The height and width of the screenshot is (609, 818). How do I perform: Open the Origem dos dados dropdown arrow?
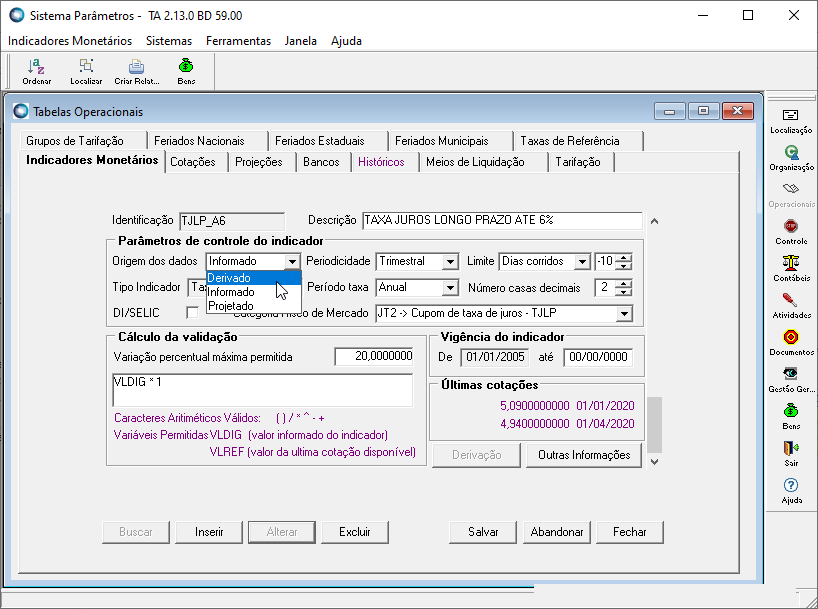(x=292, y=261)
